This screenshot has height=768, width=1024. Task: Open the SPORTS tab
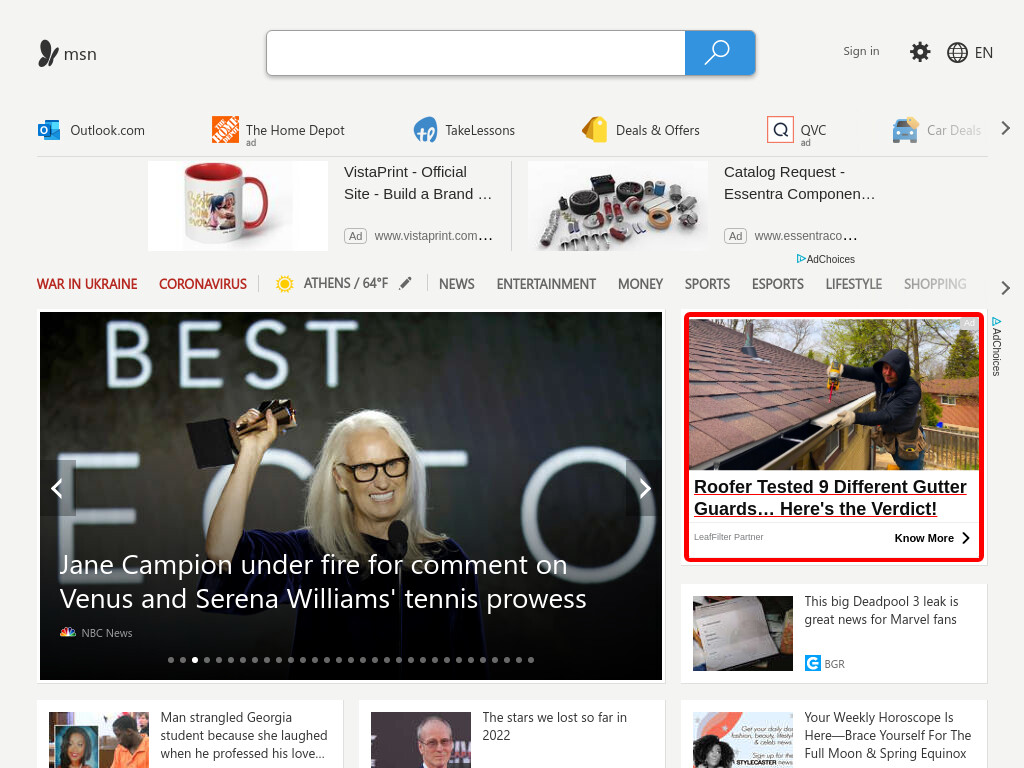pyautogui.click(x=707, y=284)
